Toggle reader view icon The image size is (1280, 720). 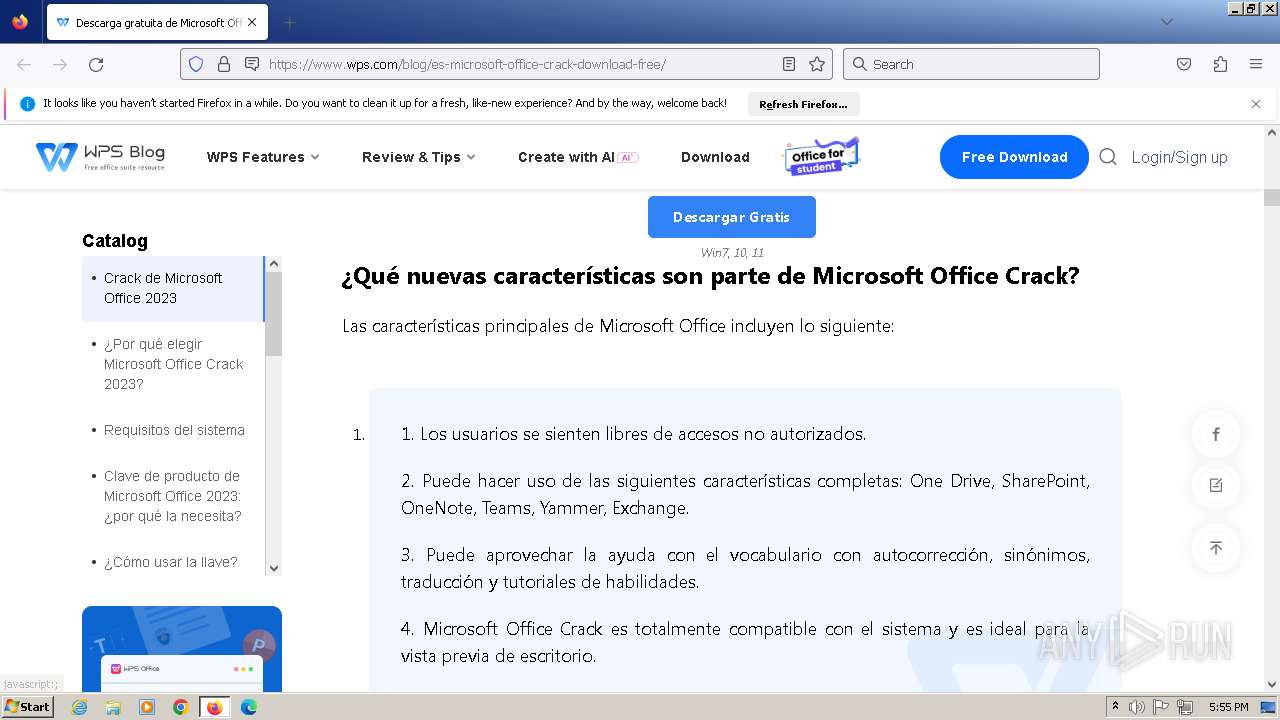tap(789, 64)
